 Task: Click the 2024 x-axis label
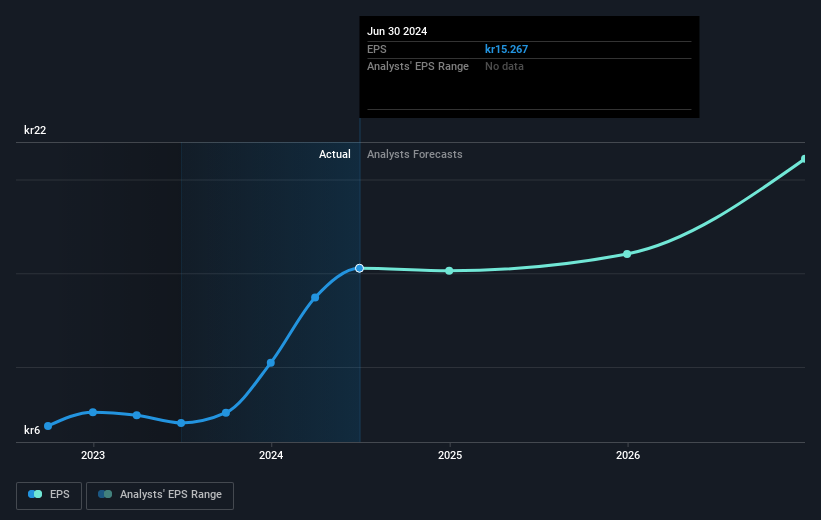[271, 456]
